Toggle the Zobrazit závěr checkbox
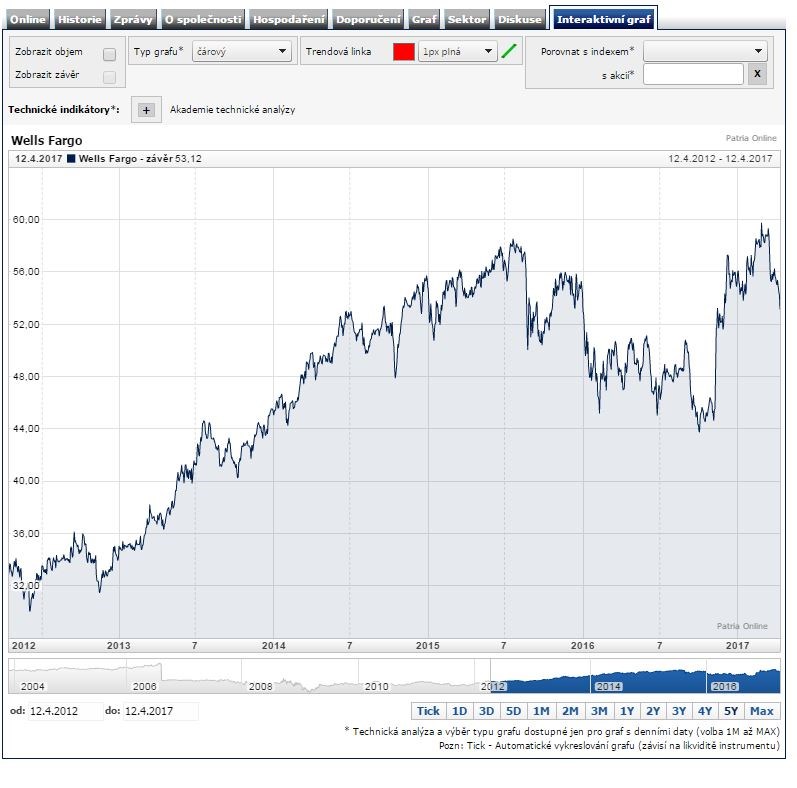This screenshot has width=797, height=788. point(109,77)
